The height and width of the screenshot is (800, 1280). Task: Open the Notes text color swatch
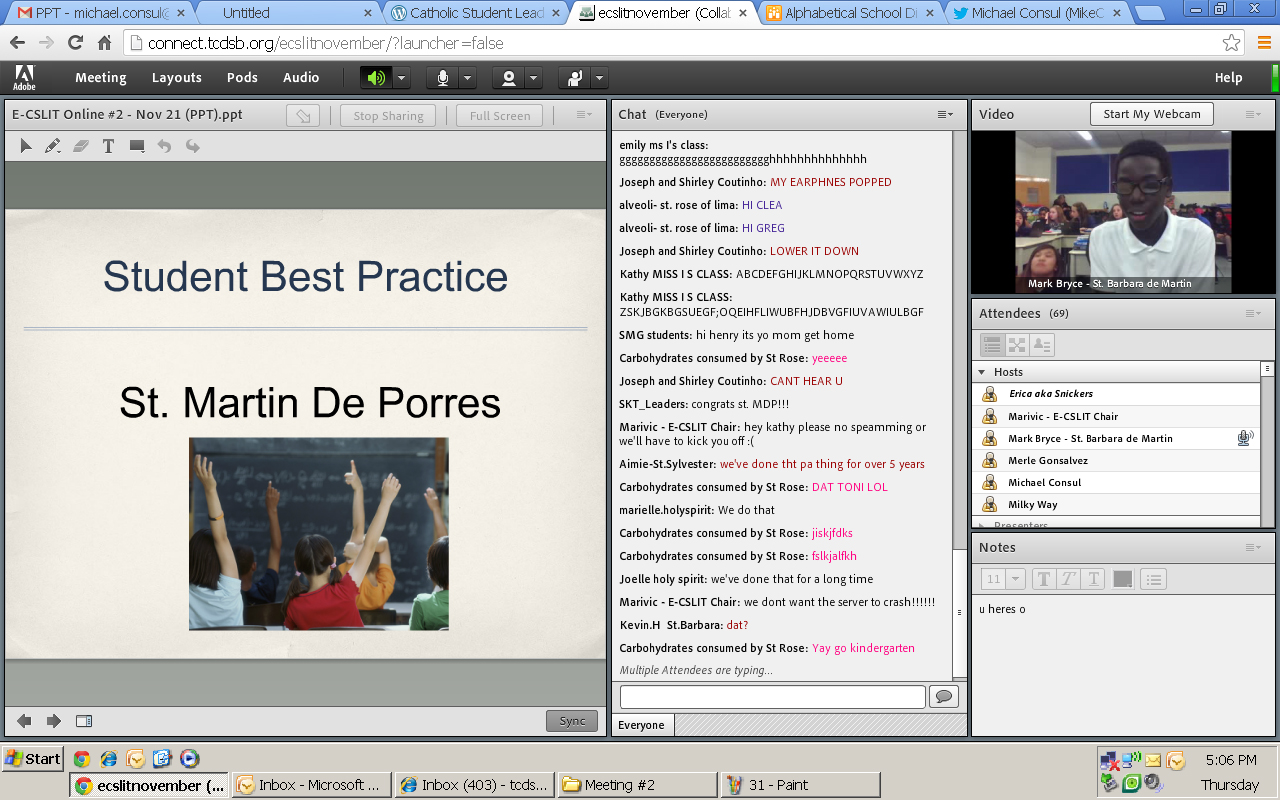click(x=1122, y=579)
